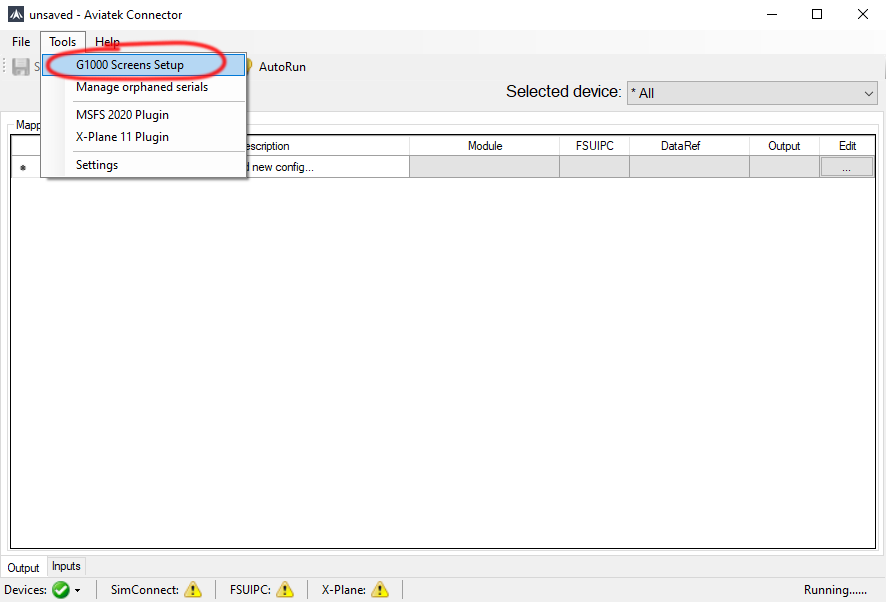Click the green Devices status checkmark

61,590
